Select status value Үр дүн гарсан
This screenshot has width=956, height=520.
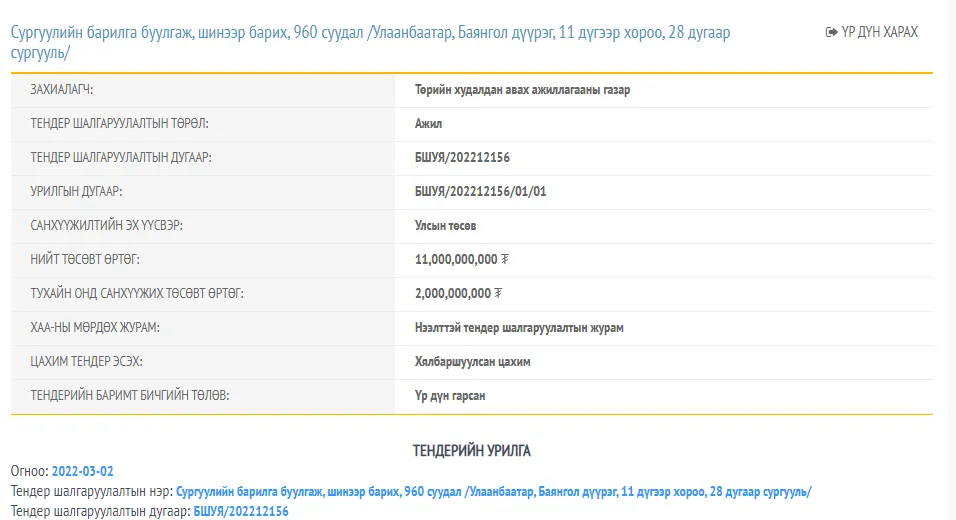[450, 396]
